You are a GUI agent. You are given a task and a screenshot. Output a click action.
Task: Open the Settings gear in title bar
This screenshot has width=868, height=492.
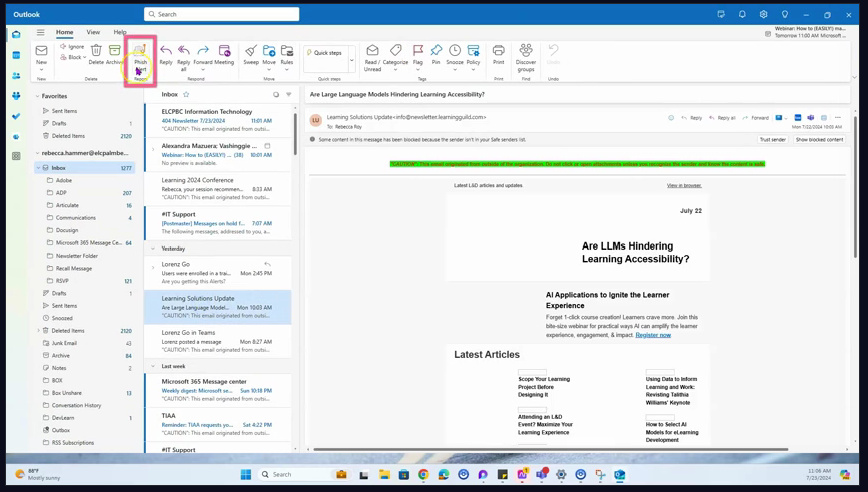tap(763, 14)
